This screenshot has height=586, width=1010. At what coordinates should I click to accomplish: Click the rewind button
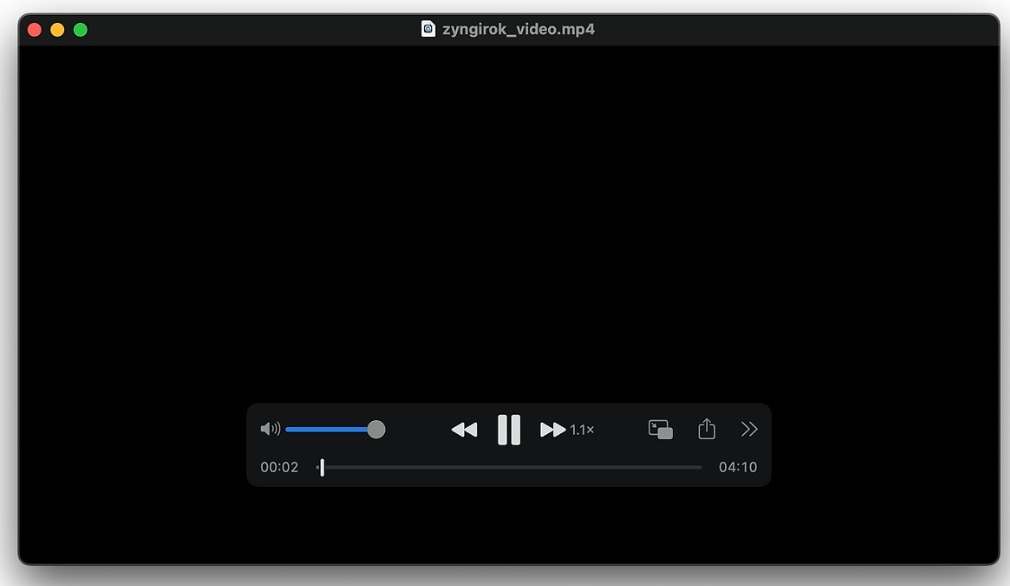(464, 429)
